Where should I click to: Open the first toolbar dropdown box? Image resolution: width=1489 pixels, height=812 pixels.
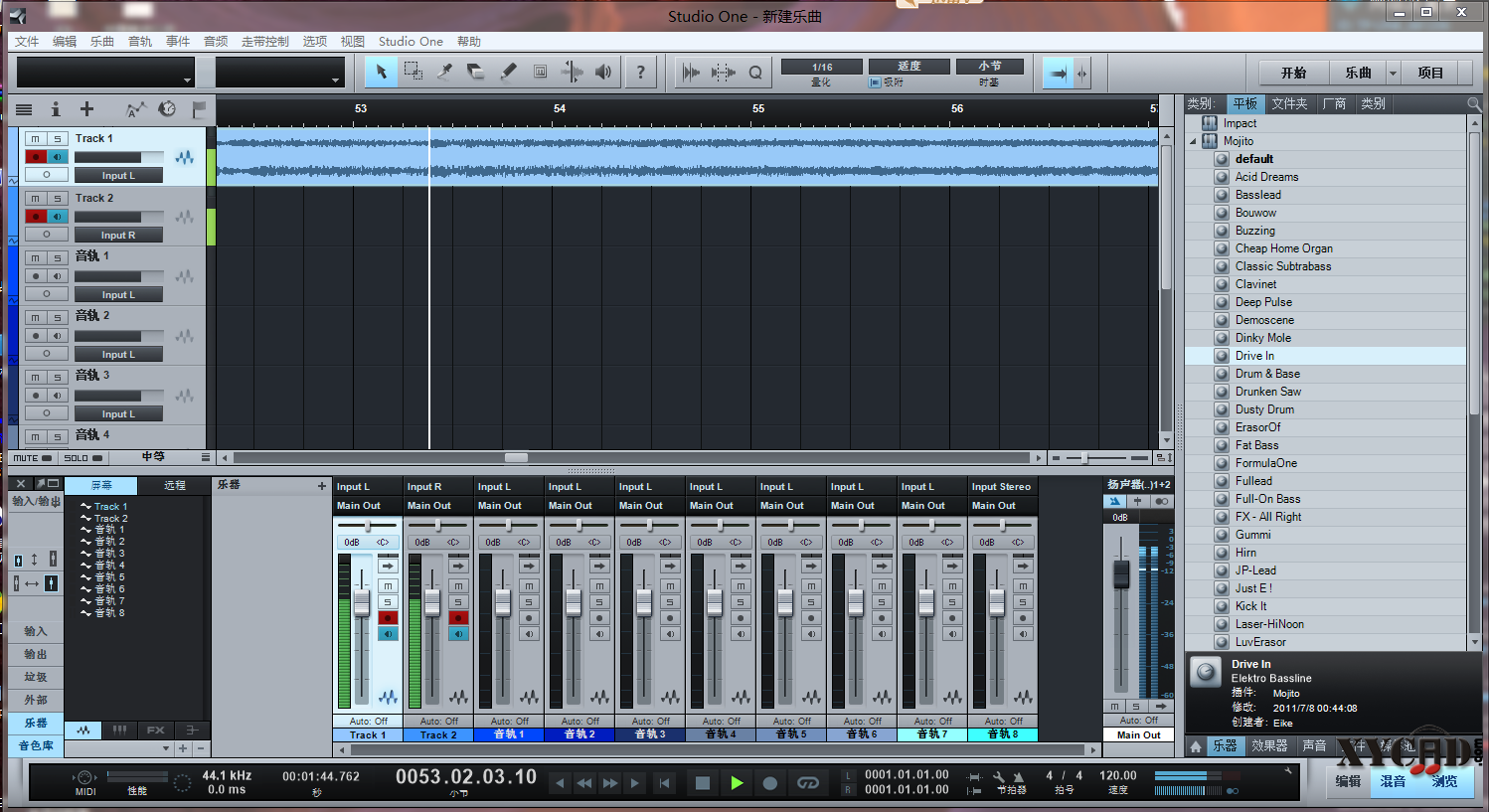[105, 73]
